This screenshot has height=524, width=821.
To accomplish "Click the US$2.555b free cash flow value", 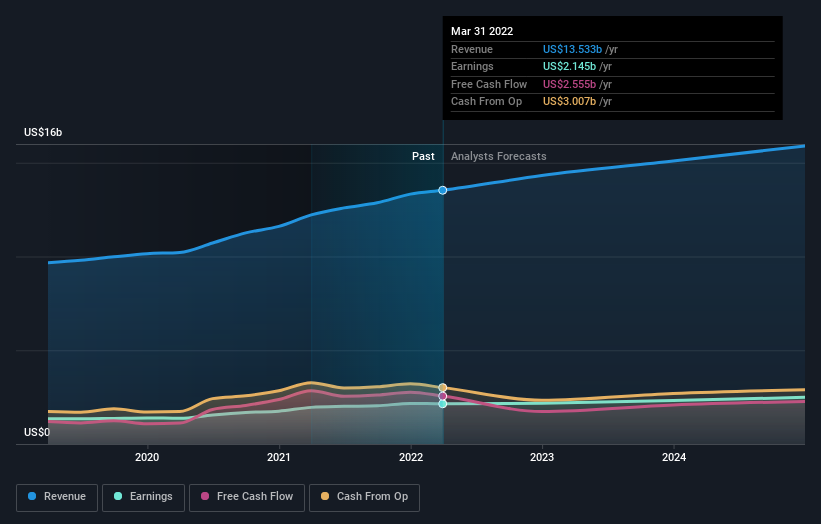I will (569, 84).
